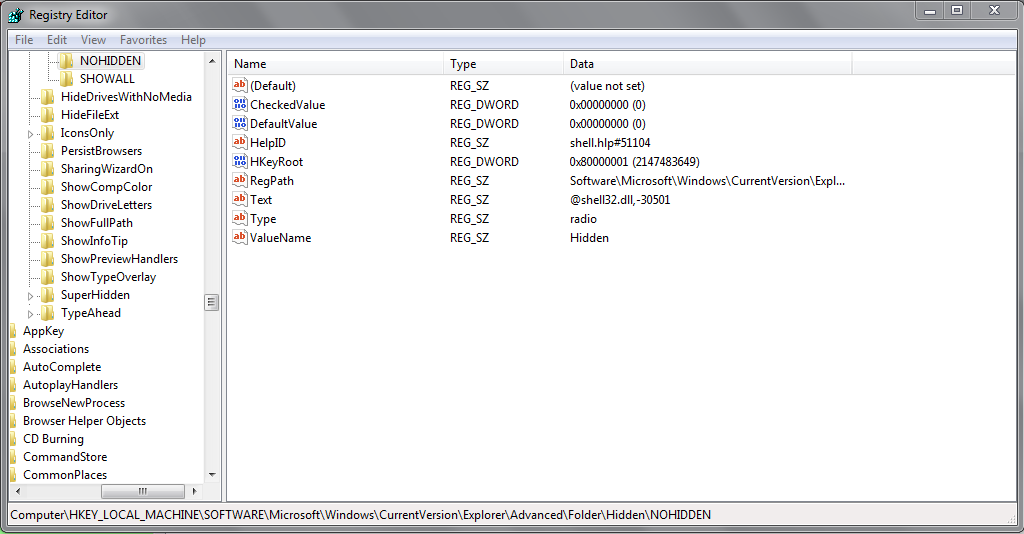Select the Associations key in the tree
Screen dimensions: 1024x534
(56, 349)
